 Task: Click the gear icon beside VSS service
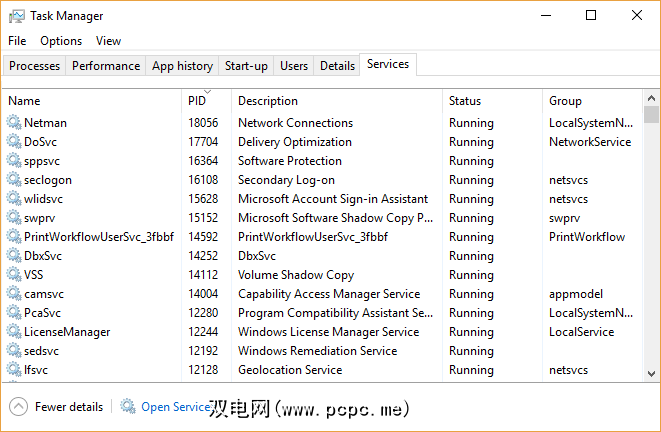pos(14,275)
